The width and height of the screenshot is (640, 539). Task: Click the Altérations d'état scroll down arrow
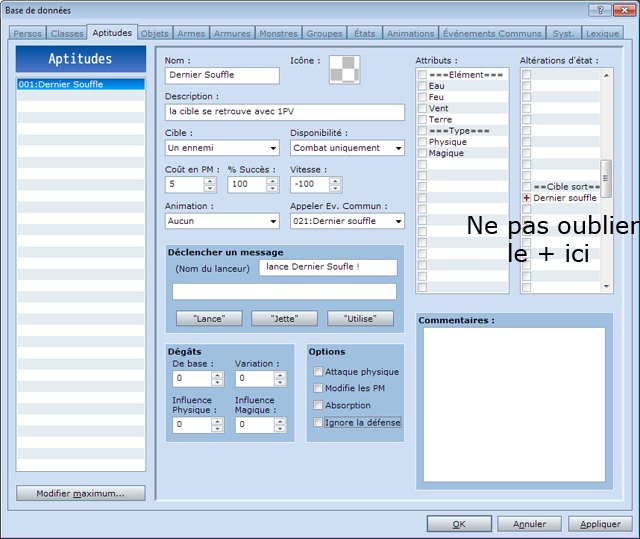coord(606,286)
